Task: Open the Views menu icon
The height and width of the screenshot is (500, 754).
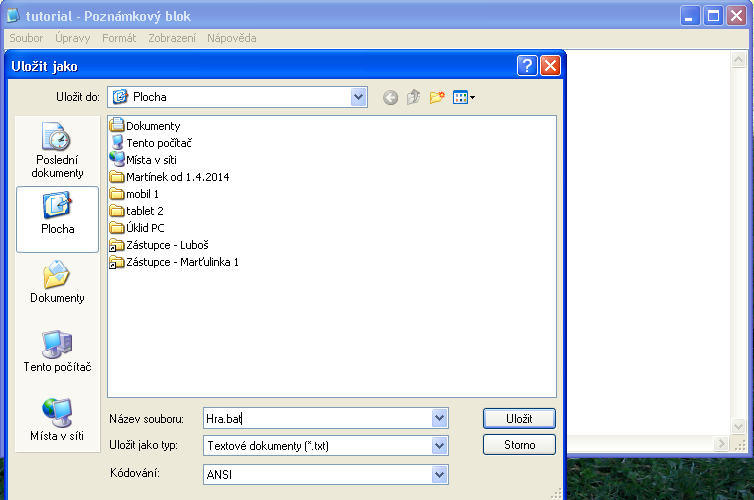Action: 464,97
